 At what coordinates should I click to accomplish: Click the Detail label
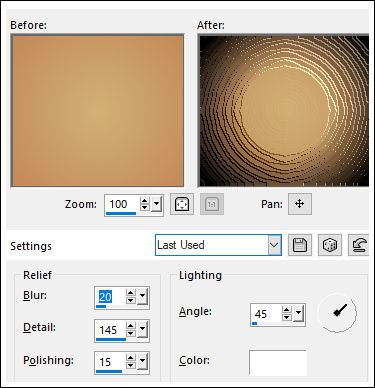tap(39, 328)
